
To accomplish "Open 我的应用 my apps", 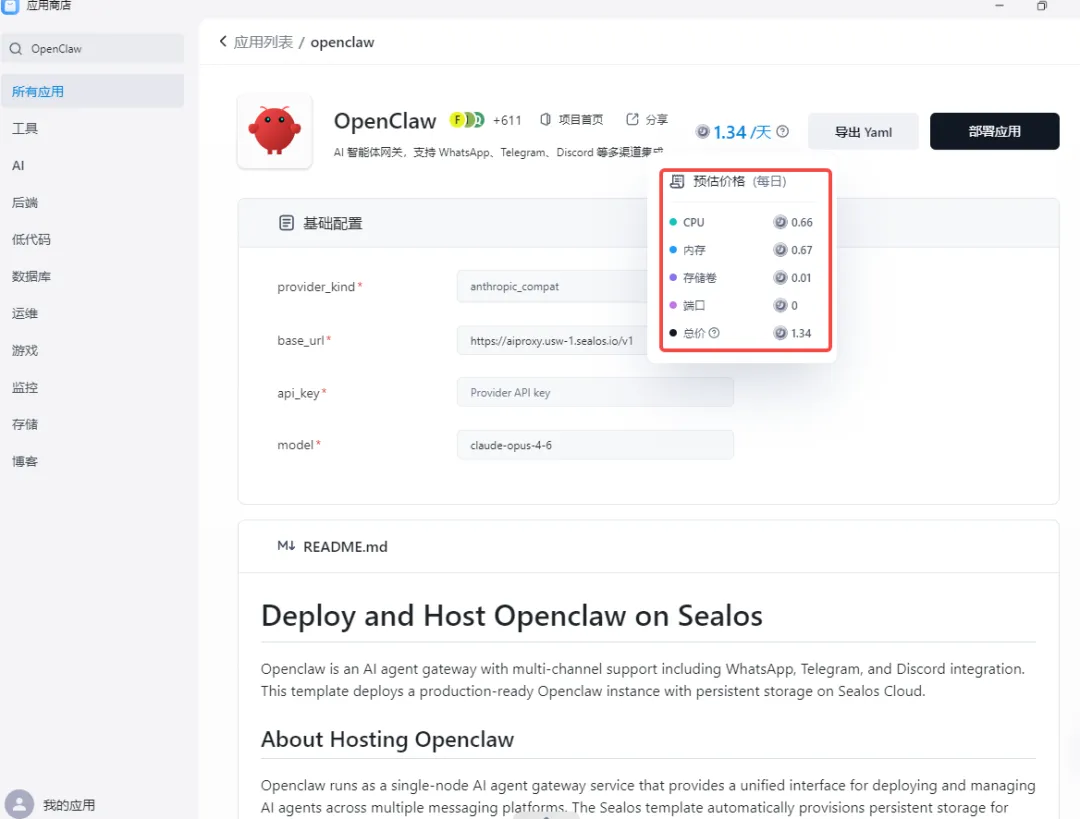I will pos(69,805).
